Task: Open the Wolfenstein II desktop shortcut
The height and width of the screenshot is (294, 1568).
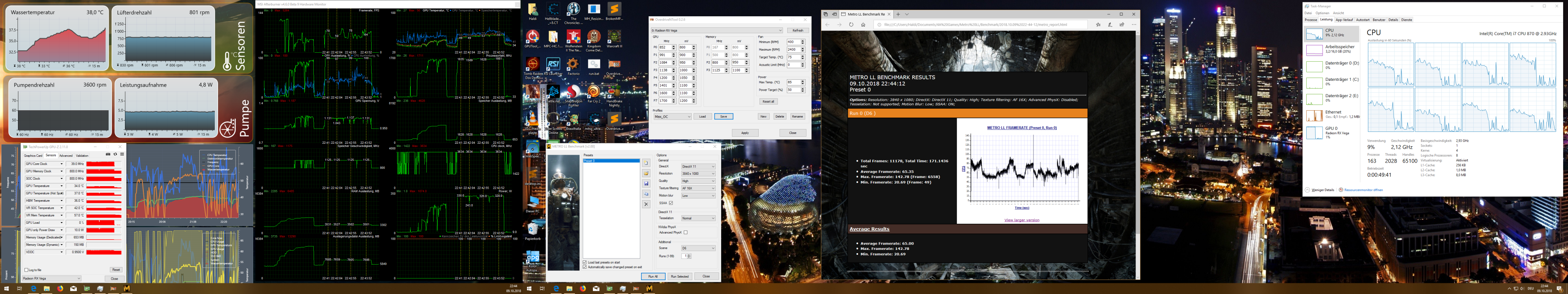Action: tap(573, 41)
